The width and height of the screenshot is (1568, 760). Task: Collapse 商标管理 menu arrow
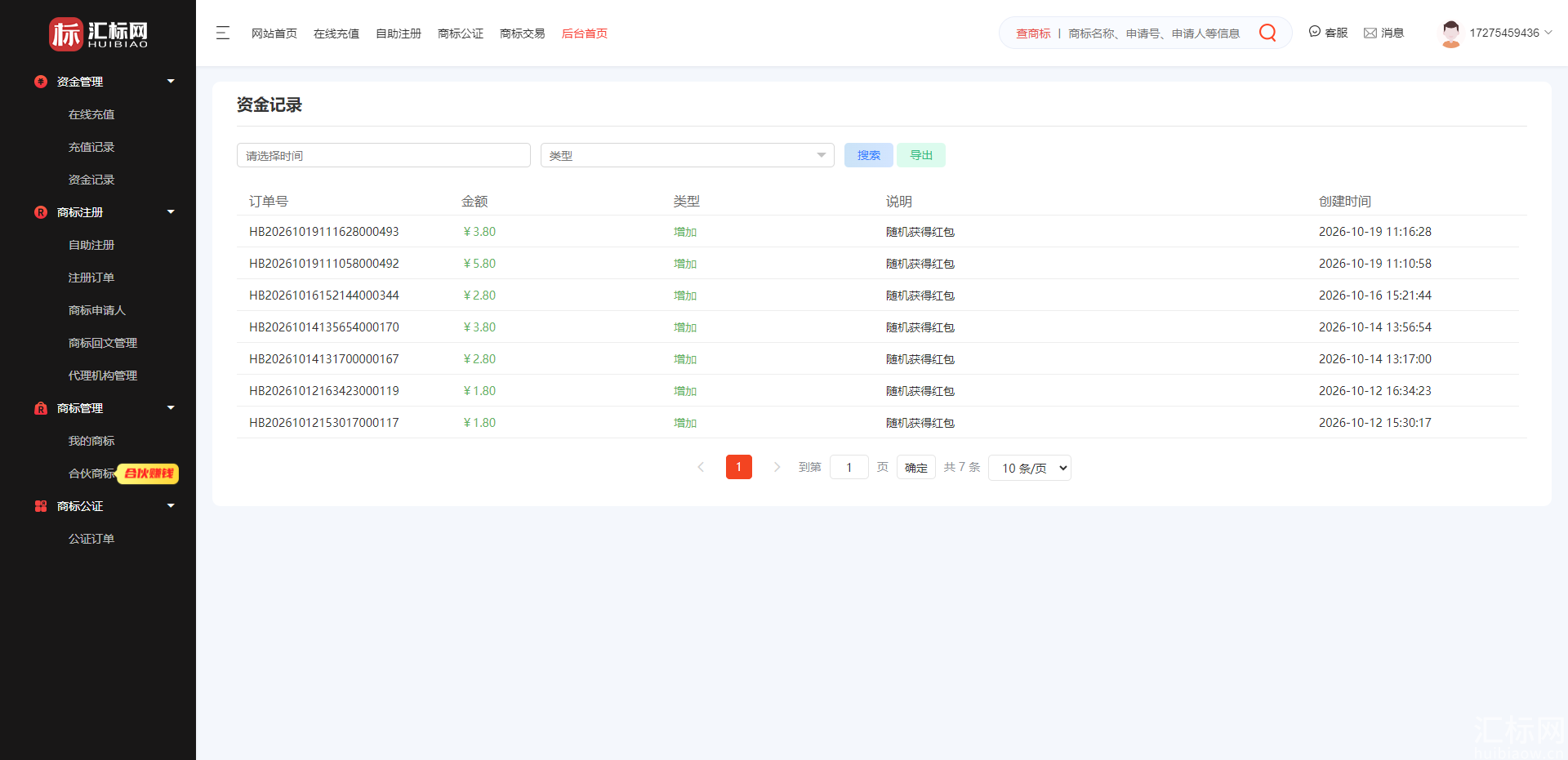click(171, 408)
